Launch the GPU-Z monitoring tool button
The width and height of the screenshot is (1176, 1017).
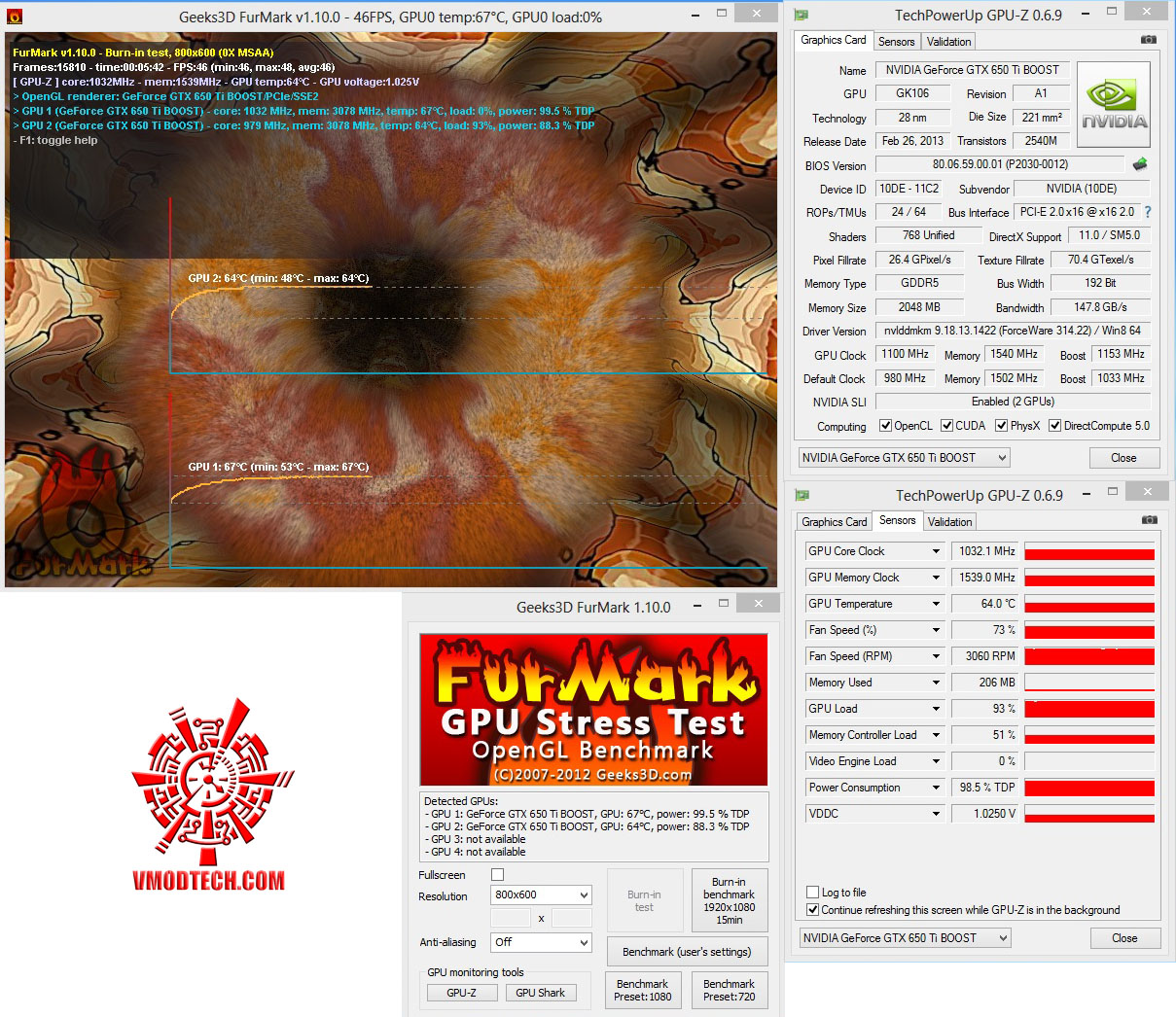coord(462,993)
